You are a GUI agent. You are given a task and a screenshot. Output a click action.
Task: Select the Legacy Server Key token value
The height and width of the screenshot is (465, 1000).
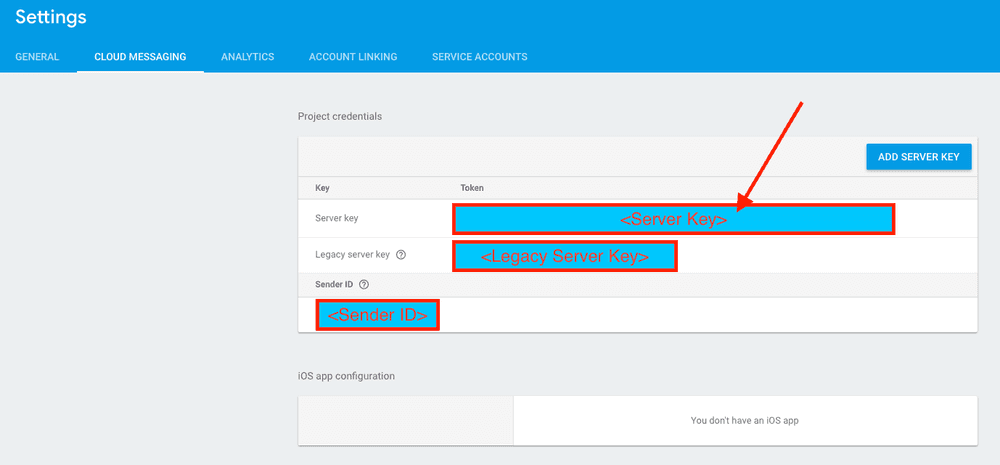(565, 256)
